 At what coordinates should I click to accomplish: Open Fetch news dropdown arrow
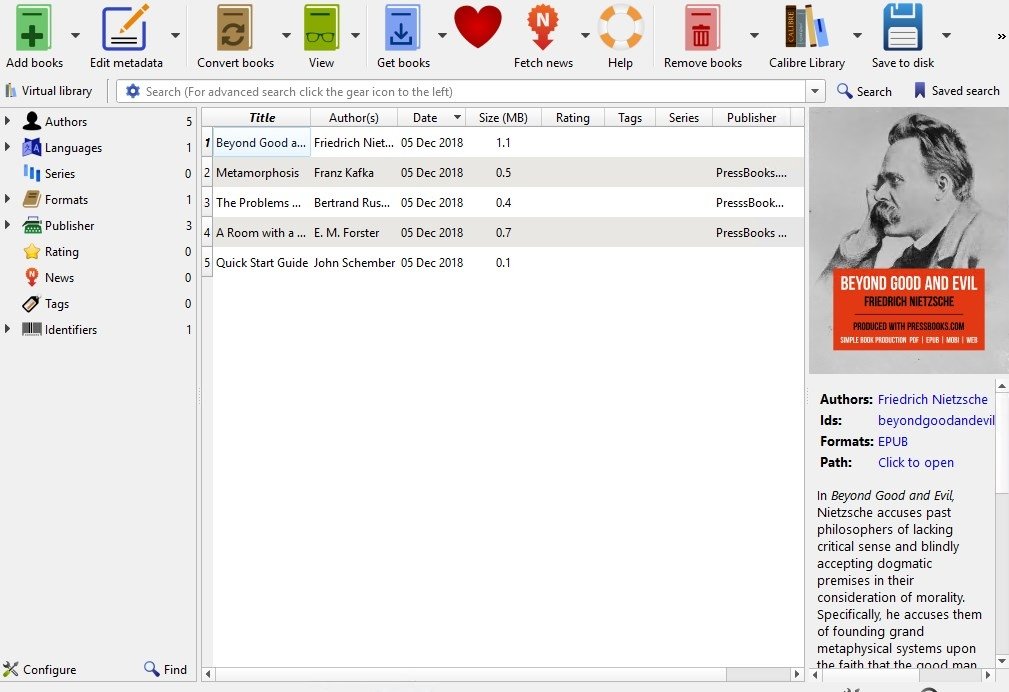[x=585, y=35]
